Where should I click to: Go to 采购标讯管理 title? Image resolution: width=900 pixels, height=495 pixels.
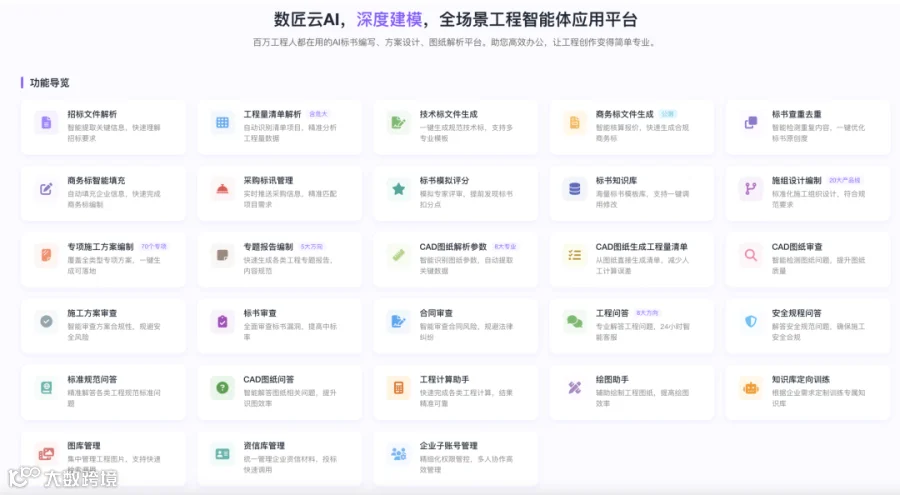coord(268,180)
